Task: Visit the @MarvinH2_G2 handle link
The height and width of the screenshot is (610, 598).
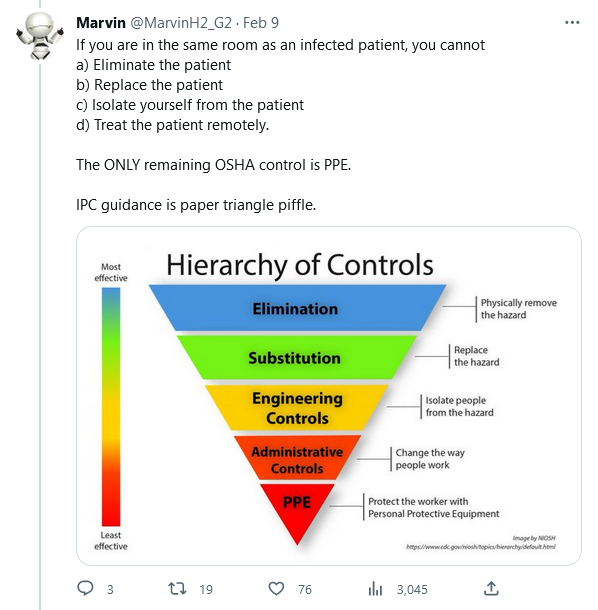Action: coord(181,23)
